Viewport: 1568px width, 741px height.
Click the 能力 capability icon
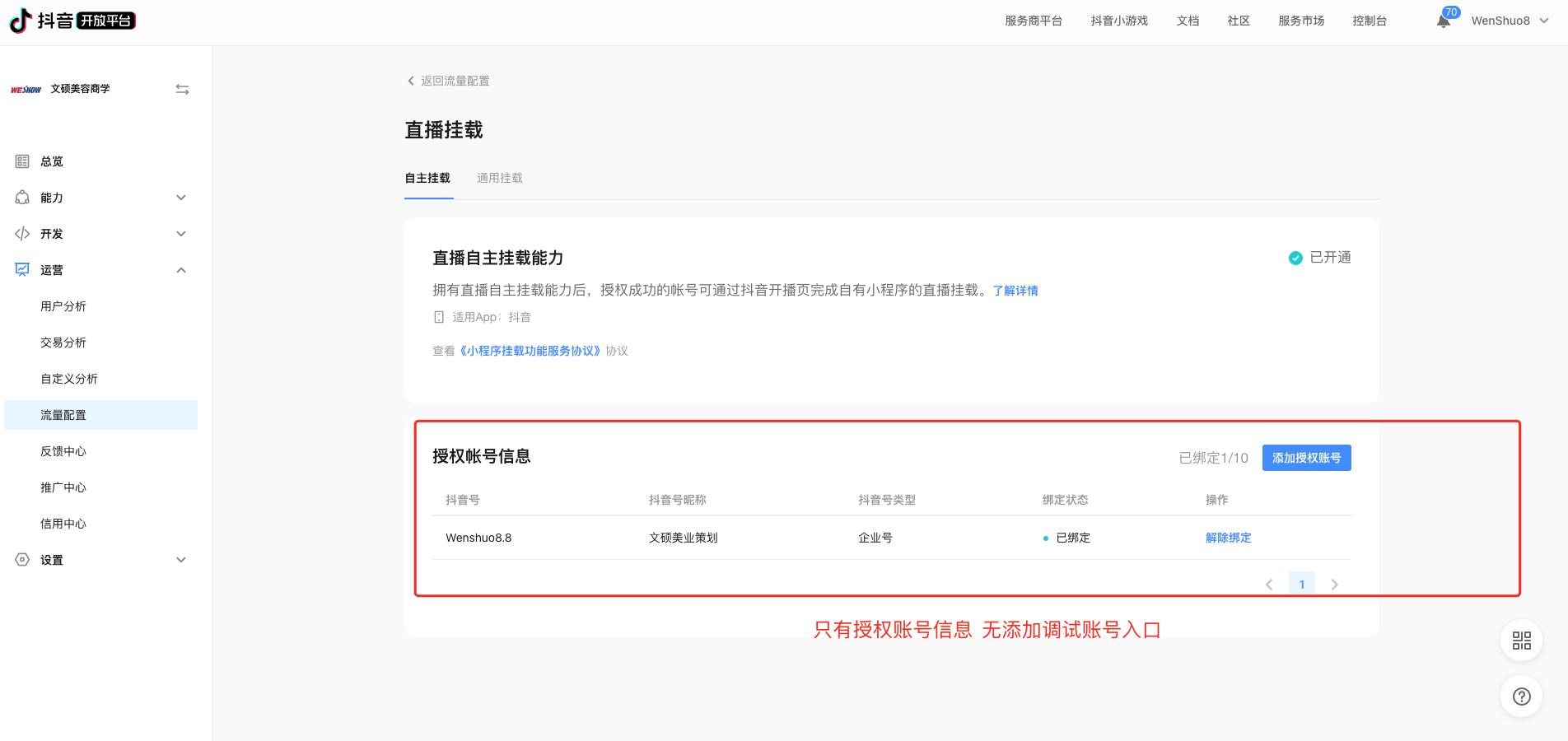[x=22, y=198]
